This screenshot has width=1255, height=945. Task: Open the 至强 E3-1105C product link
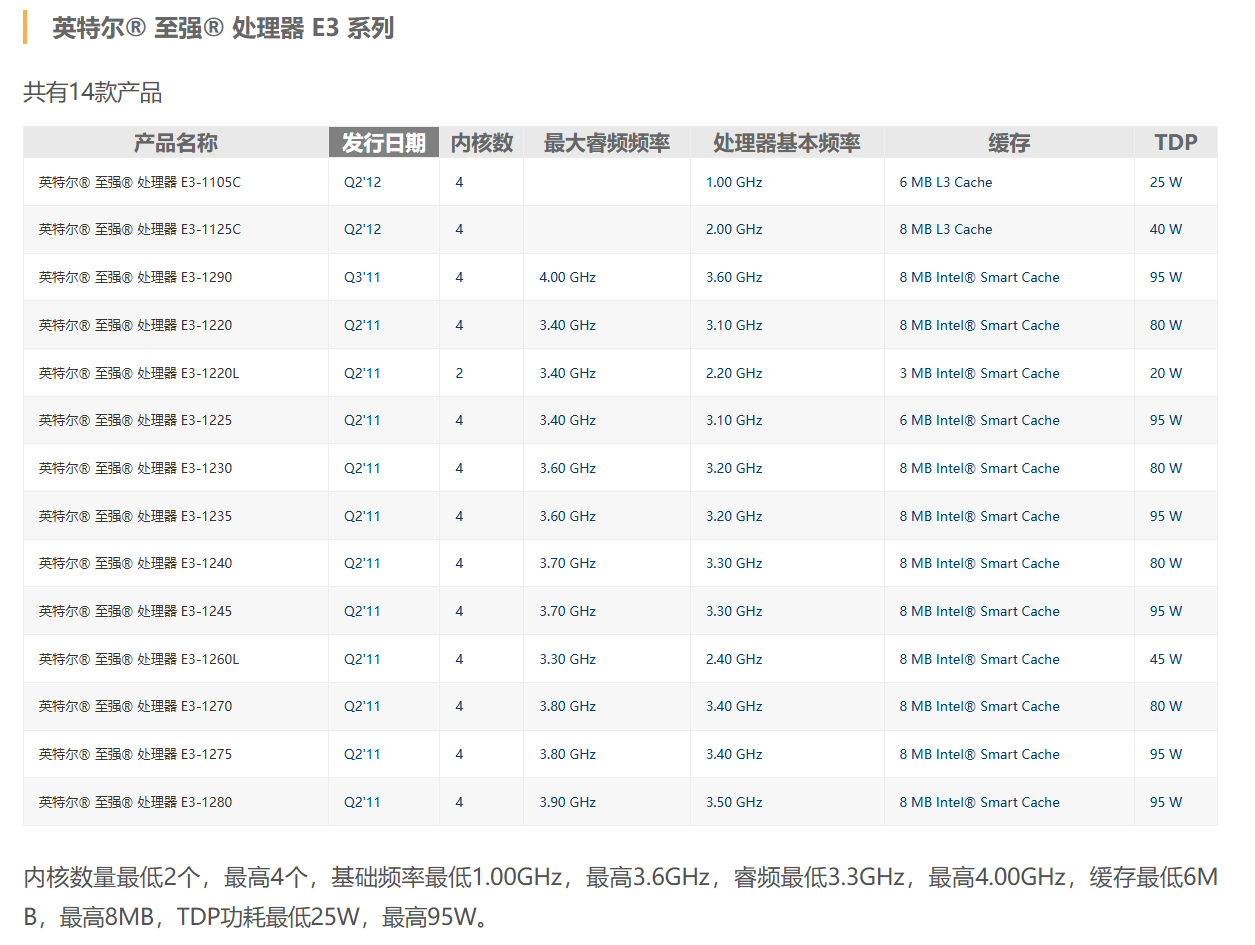(x=139, y=182)
